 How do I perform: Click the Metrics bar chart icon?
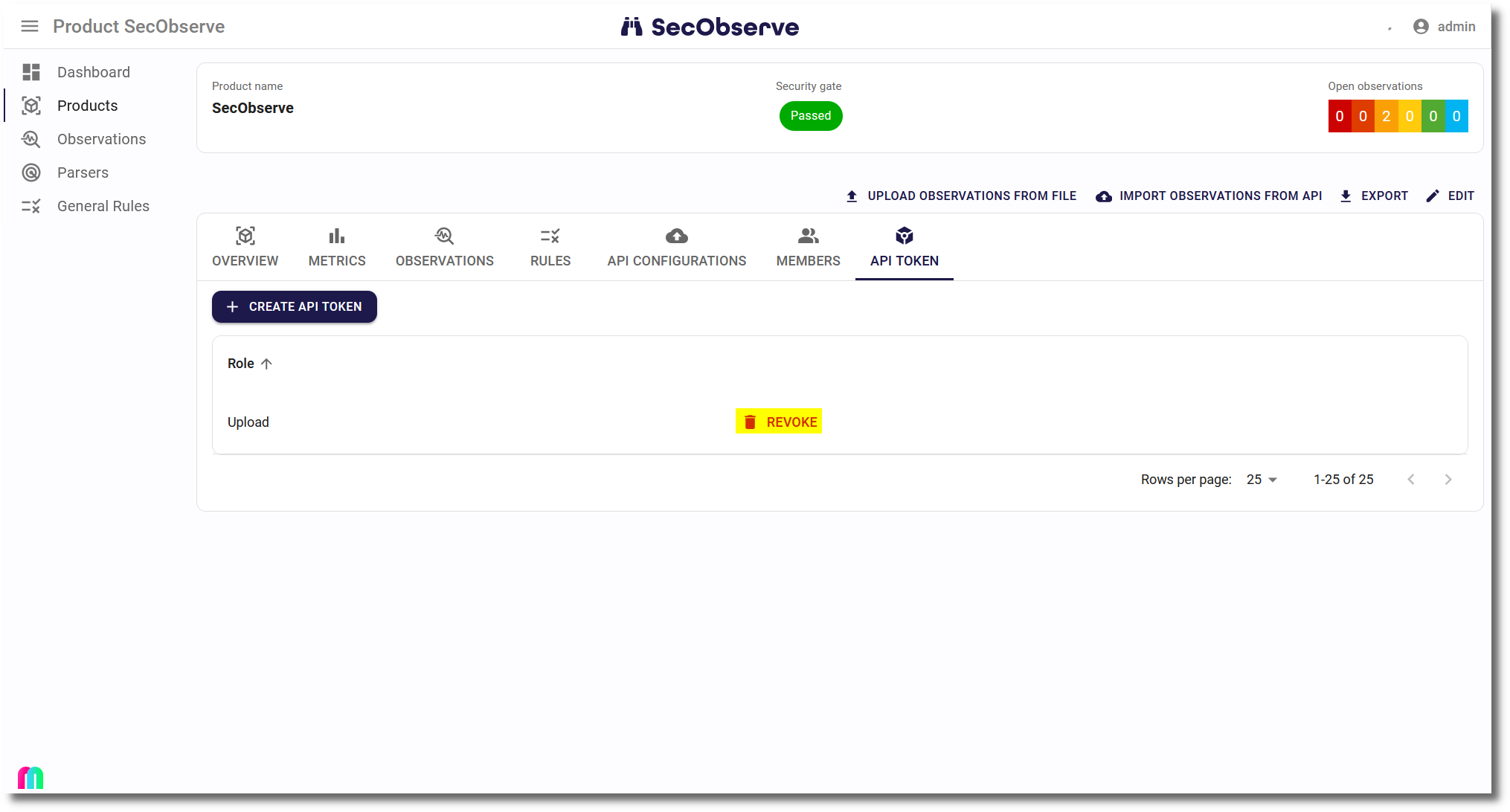coord(336,236)
